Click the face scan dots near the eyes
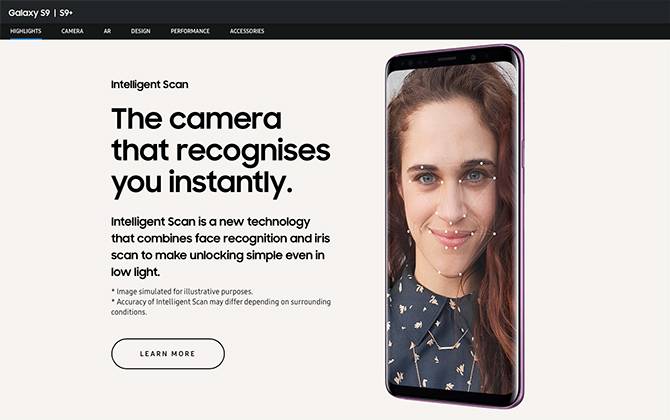This screenshot has width=670, height=420. 452,173
